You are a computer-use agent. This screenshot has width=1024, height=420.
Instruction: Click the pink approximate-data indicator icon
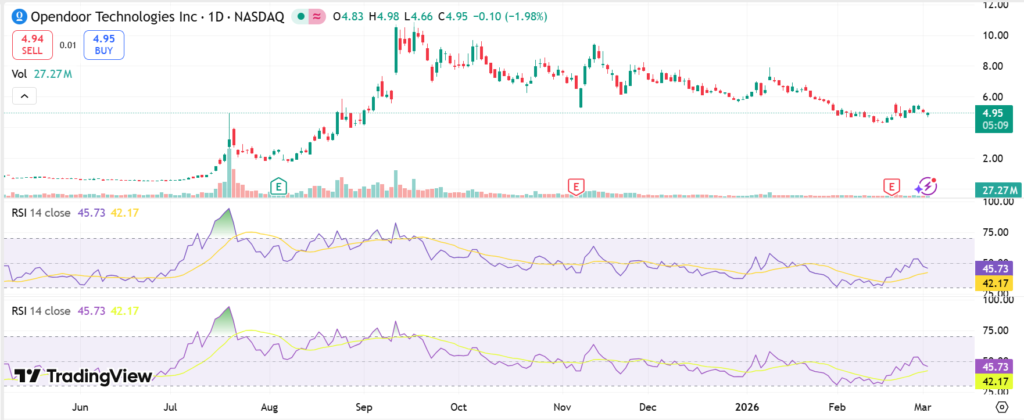tap(317, 17)
